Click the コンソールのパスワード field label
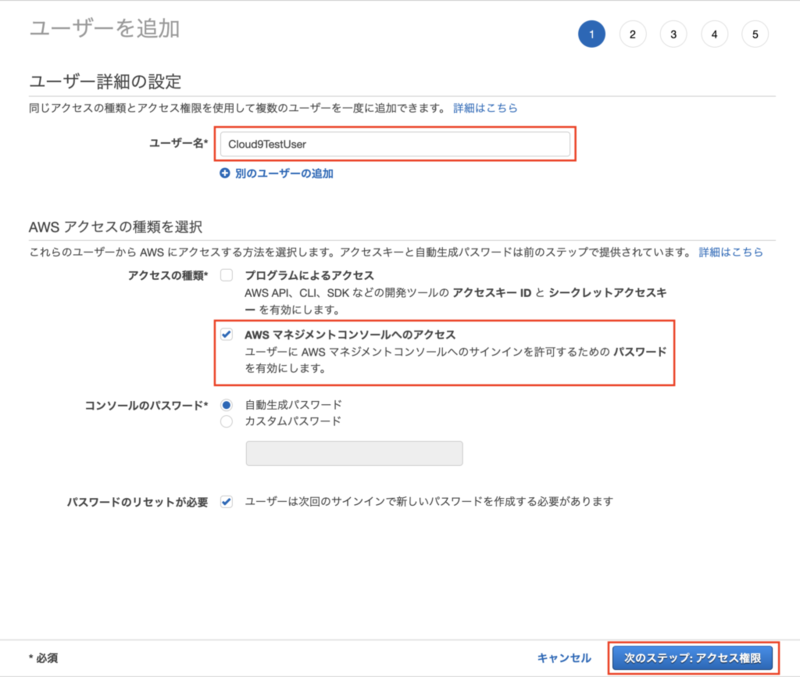Viewport: 800px width, 677px height. point(146,406)
